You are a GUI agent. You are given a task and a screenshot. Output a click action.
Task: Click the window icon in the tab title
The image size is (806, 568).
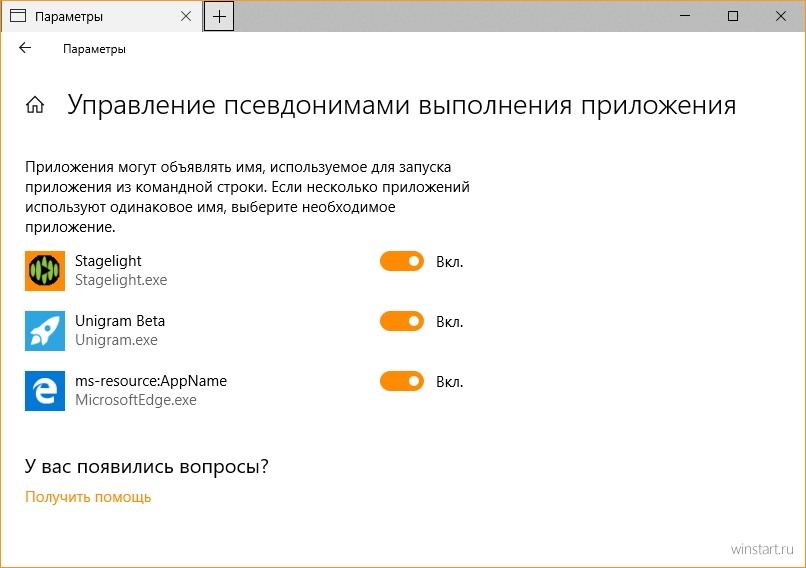[18, 16]
